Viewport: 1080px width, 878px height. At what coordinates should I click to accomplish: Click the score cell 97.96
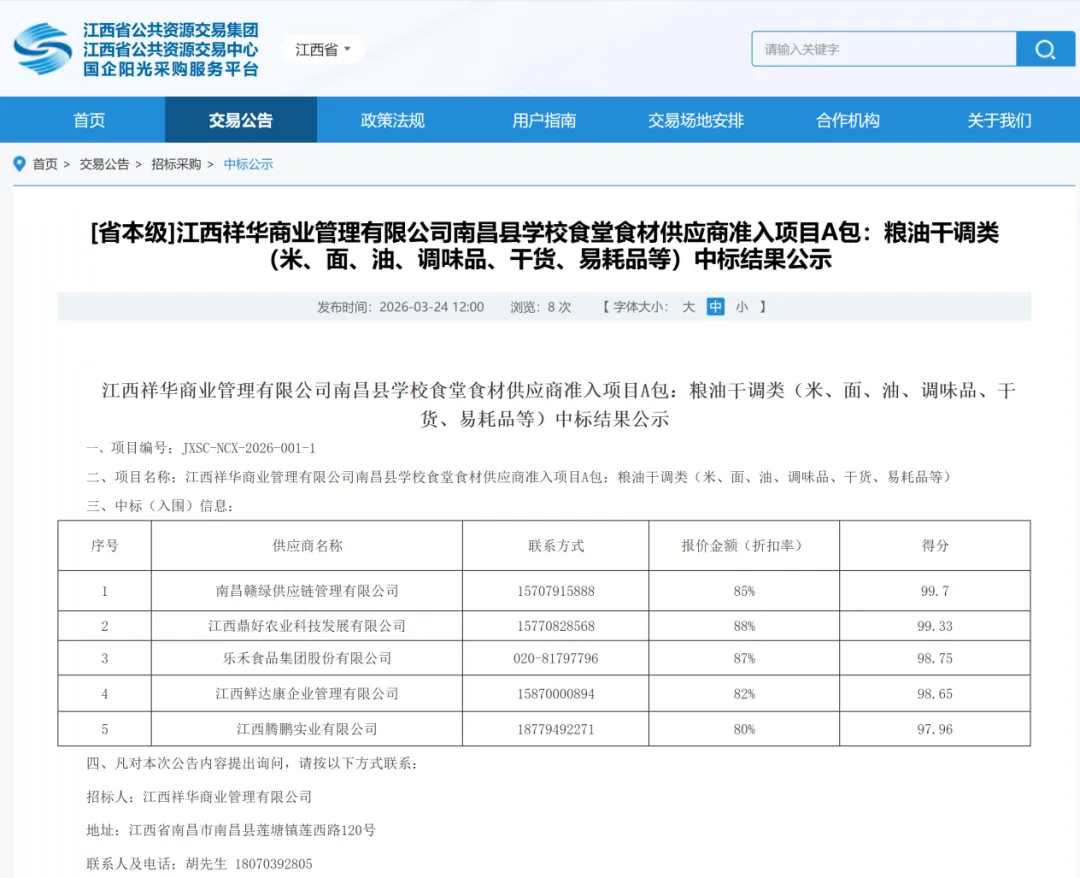click(935, 729)
